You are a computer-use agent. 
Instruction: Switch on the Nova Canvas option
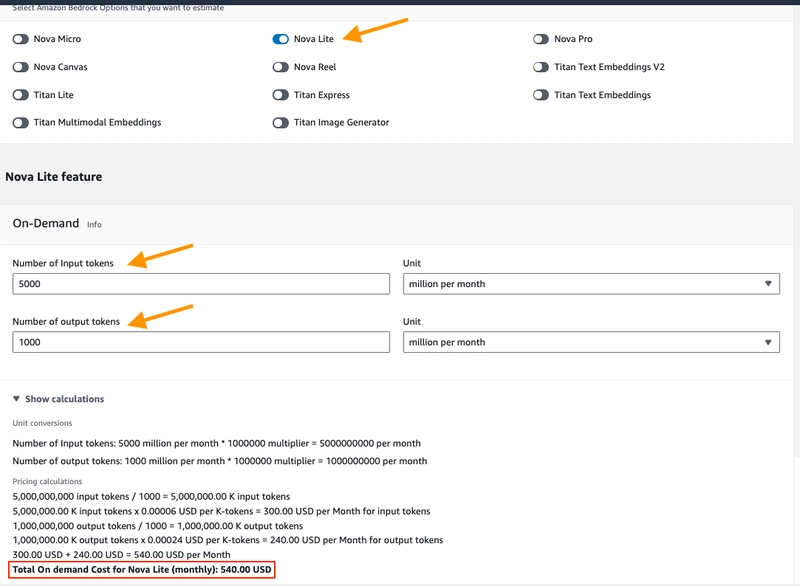(x=21, y=67)
